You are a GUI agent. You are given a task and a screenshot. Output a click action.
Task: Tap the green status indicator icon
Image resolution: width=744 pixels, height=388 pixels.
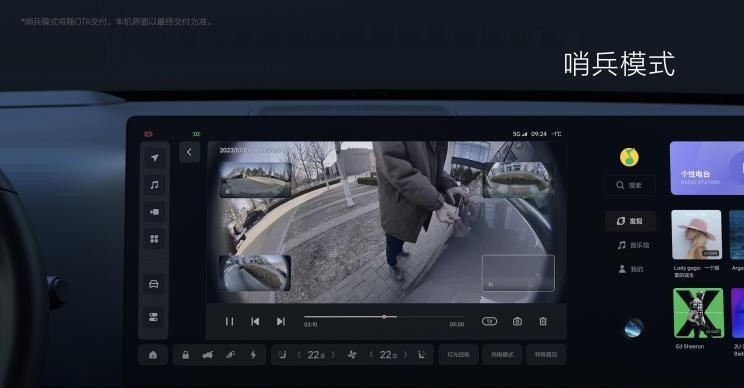(196, 134)
